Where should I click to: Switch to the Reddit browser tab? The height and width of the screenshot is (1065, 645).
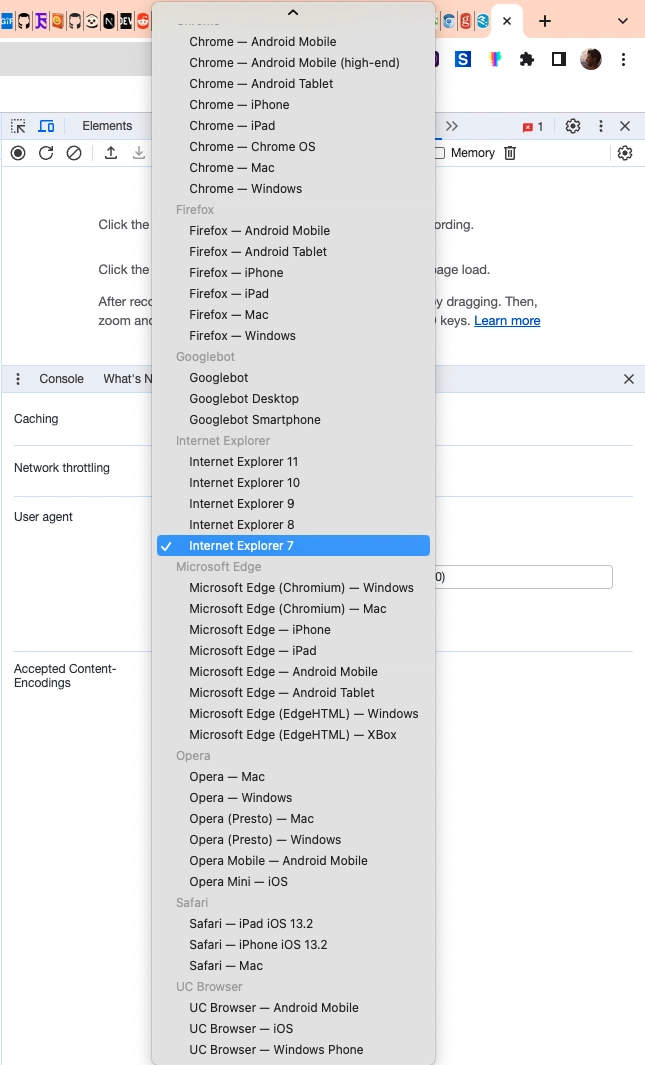[x=143, y=22]
